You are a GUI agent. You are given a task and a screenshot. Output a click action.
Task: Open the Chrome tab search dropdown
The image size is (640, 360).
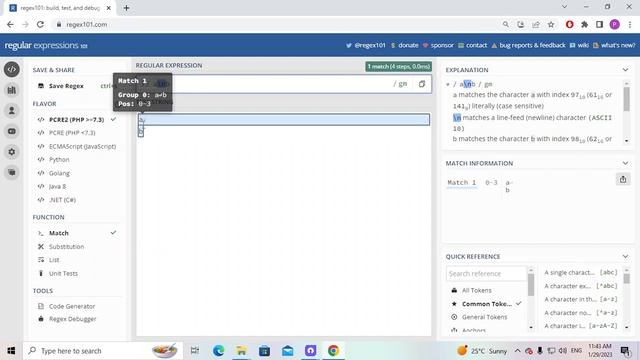pyautogui.click(x=564, y=7)
